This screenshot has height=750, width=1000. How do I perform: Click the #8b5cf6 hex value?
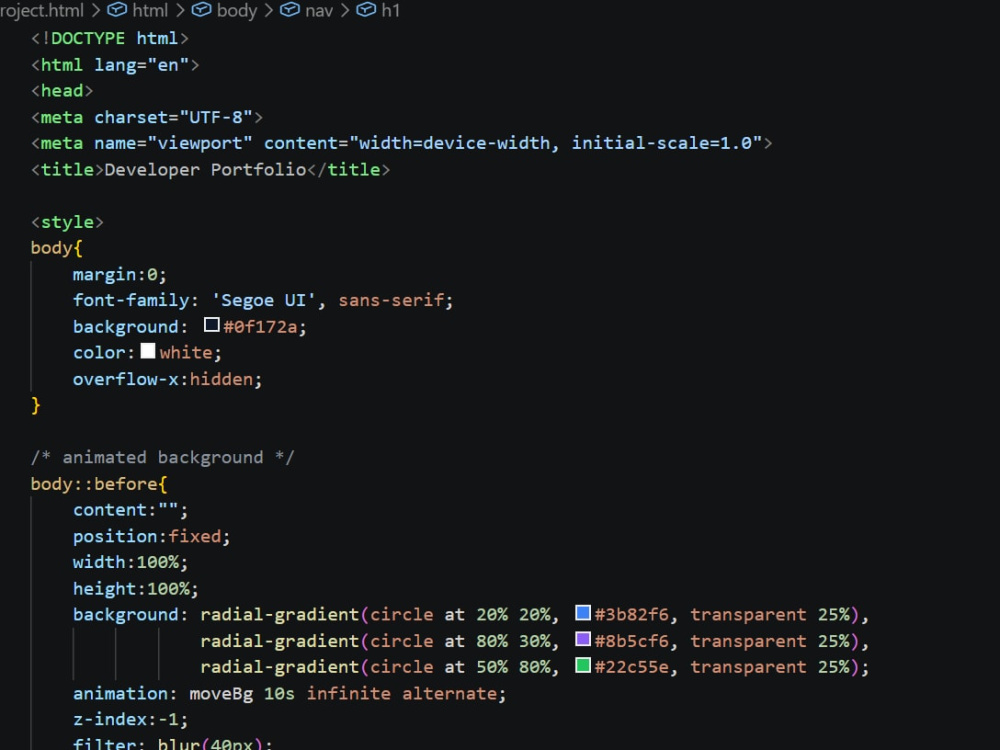click(631, 641)
